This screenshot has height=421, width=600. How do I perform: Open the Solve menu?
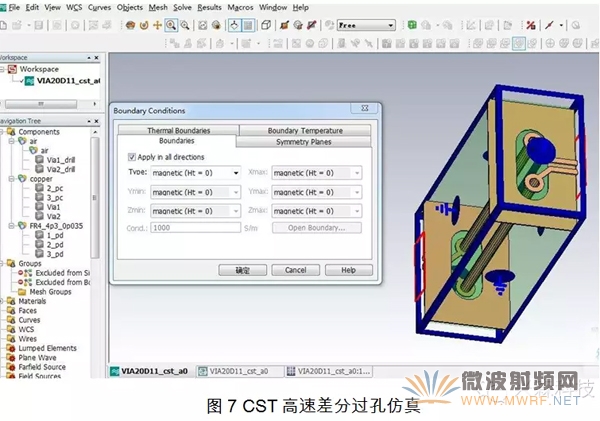pyautogui.click(x=182, y=7)
